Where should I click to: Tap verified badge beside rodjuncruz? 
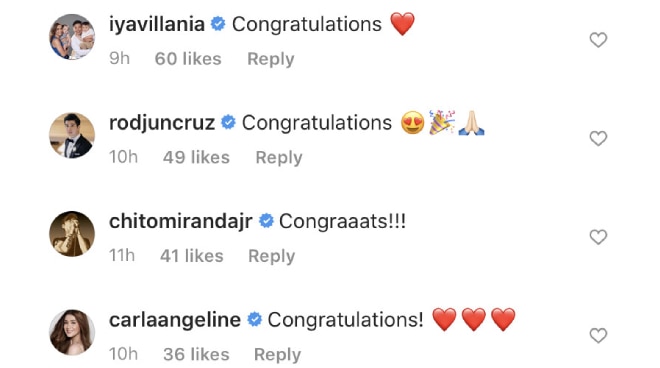click(228, 123)
